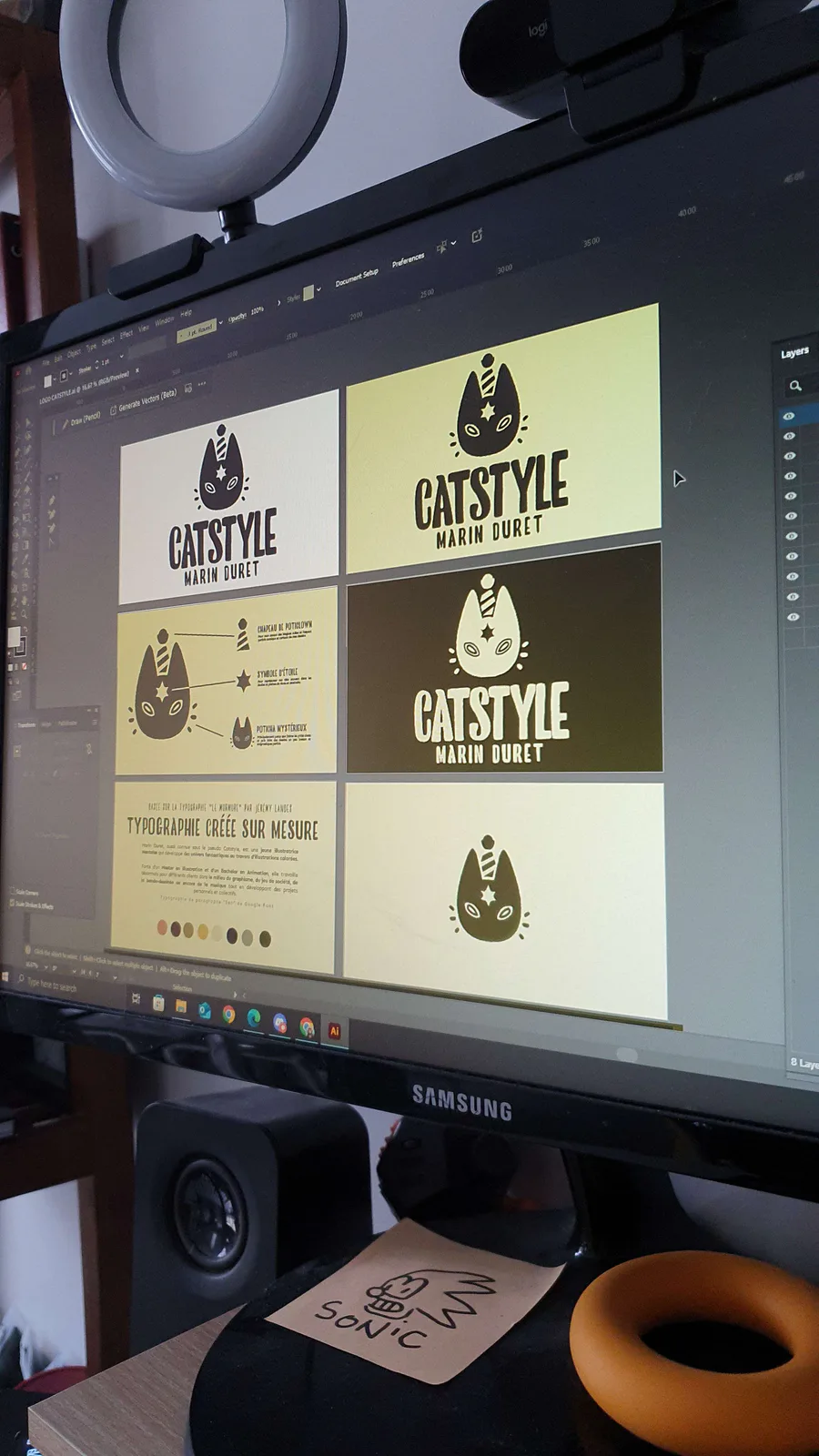
Task: Click the Style swatch in control bar
Action: click(308, 293)
